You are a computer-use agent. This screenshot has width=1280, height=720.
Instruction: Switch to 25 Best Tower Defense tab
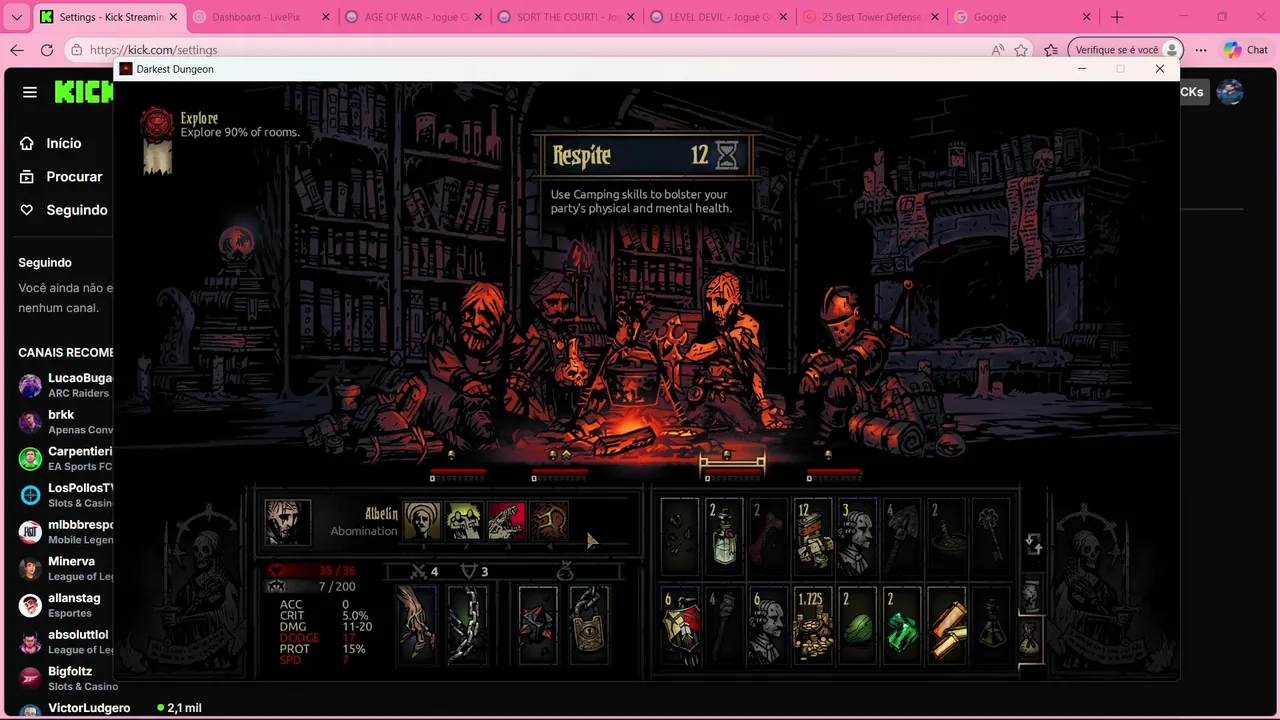pyautogui.click(x=871, y=17)
